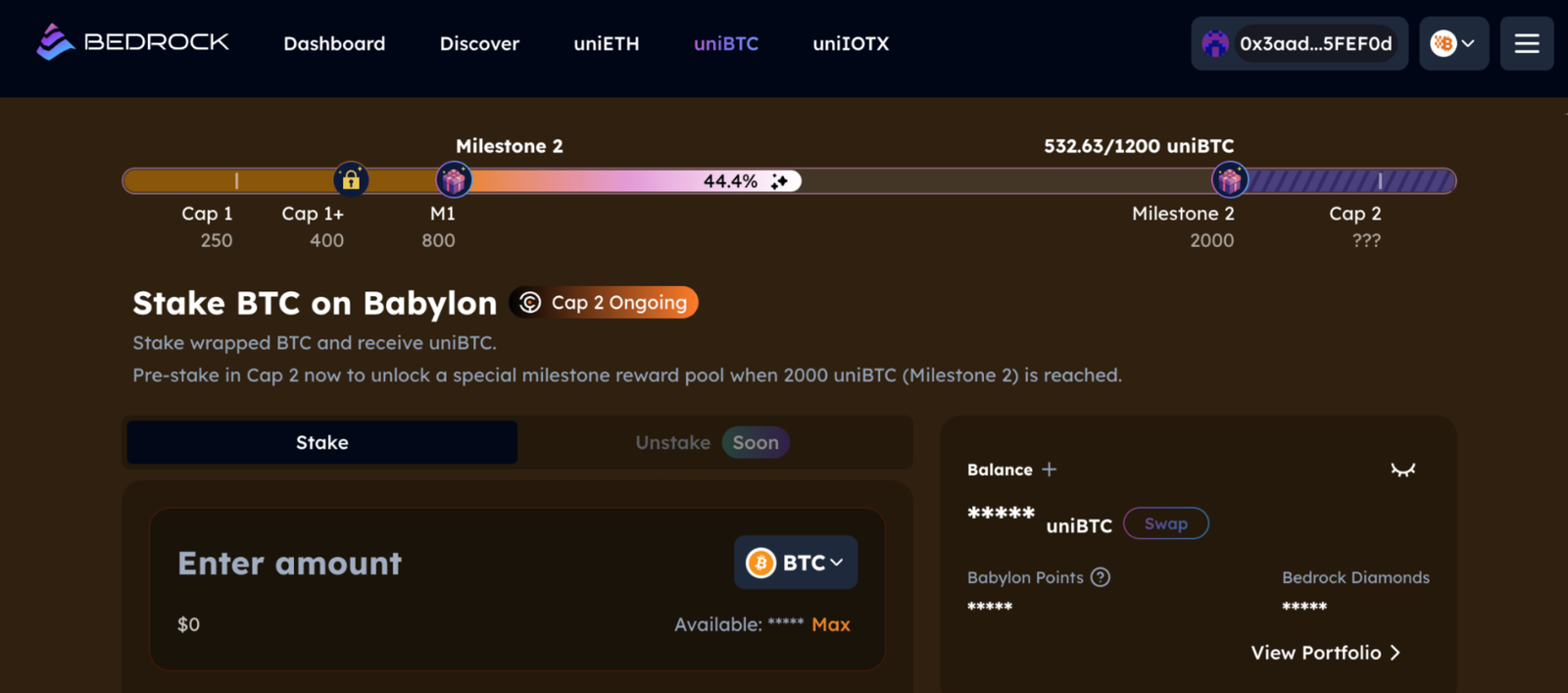
Task: Open the uniETH tab
Action: pyautogui.click(x=607, y=43)
